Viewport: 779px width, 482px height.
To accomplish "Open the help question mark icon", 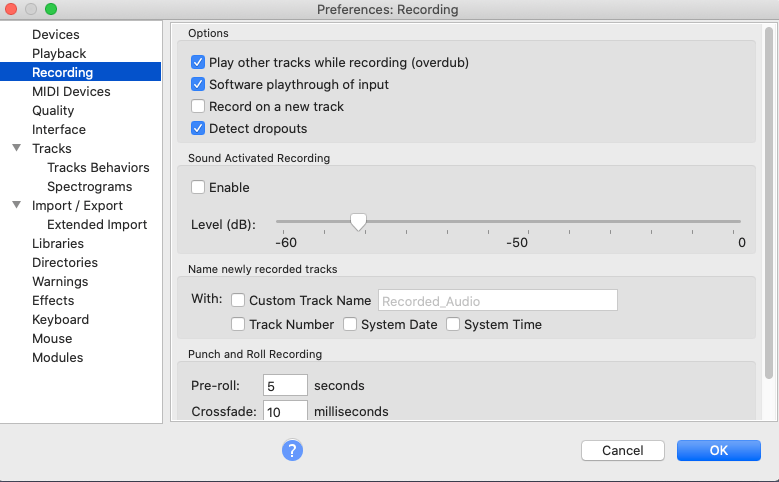I will 292,450.
